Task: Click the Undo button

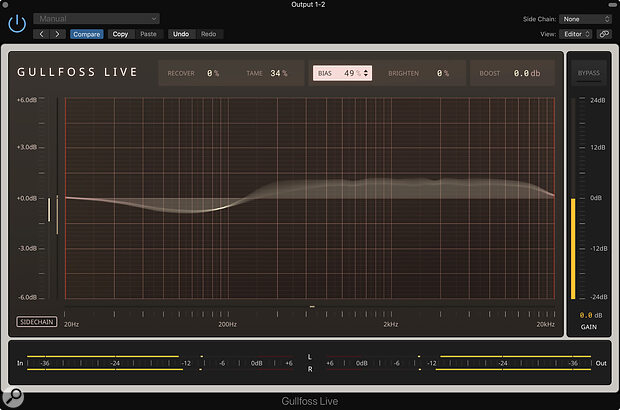Action: click(181, 34)
